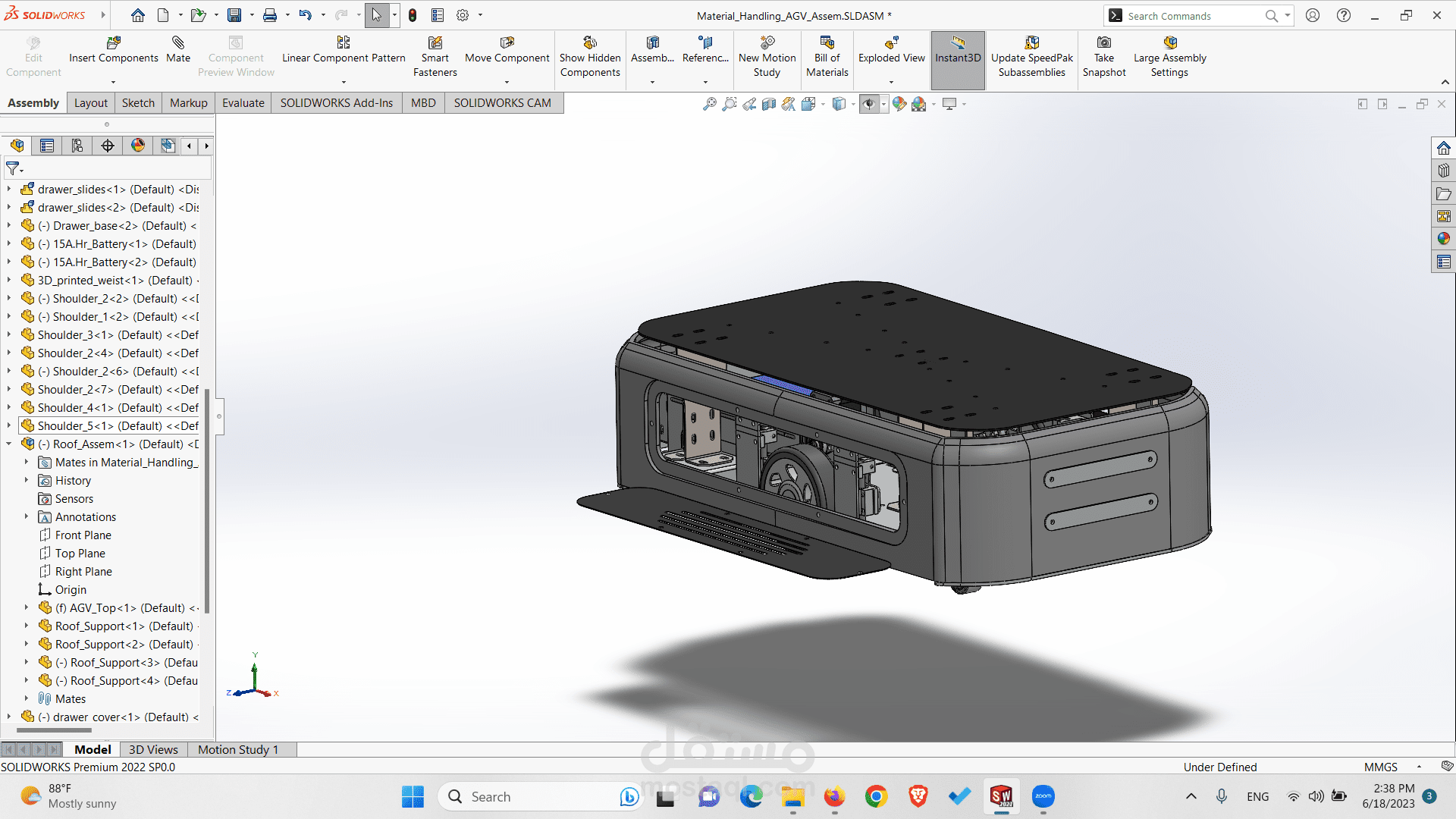Viewport: 1456px width, 819px height.
Task: Open MMGS unit system status selector
Action: click(x=1380, y=767)
